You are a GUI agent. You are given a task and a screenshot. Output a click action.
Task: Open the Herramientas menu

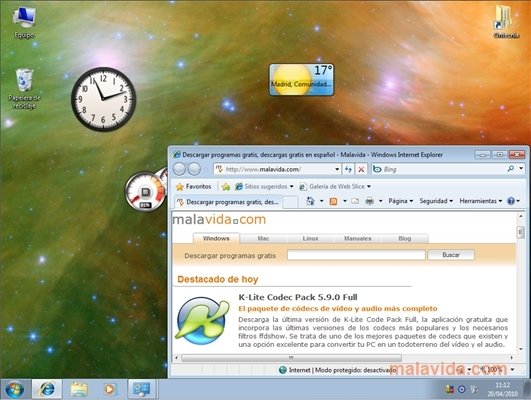(x=481, y=201)
